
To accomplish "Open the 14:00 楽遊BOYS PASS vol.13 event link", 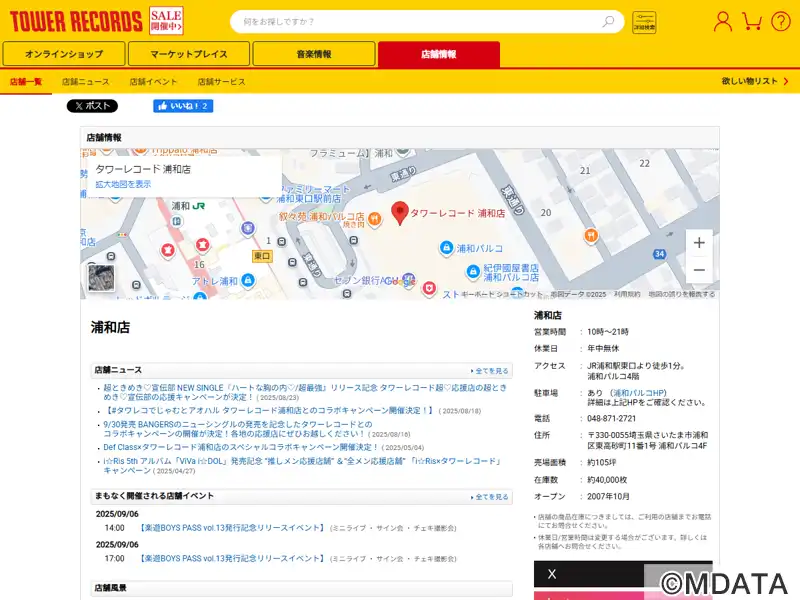I will click(x=233, y=528).
